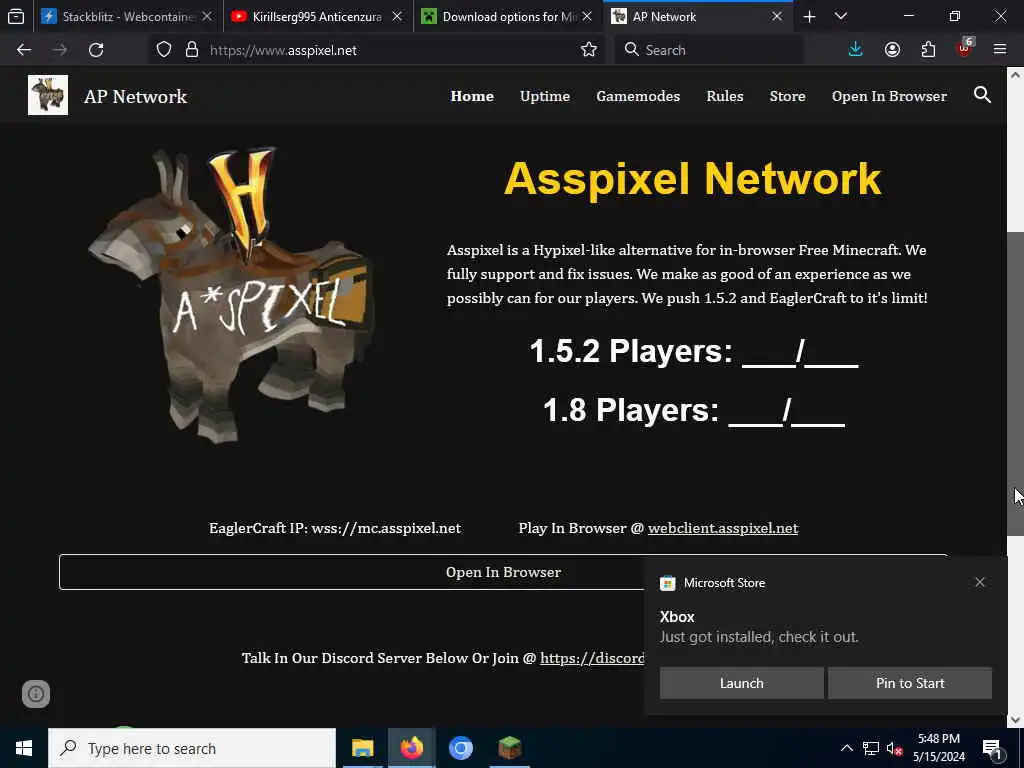Open network status tray icon
1024x768 pixels.
click(871, 748)
